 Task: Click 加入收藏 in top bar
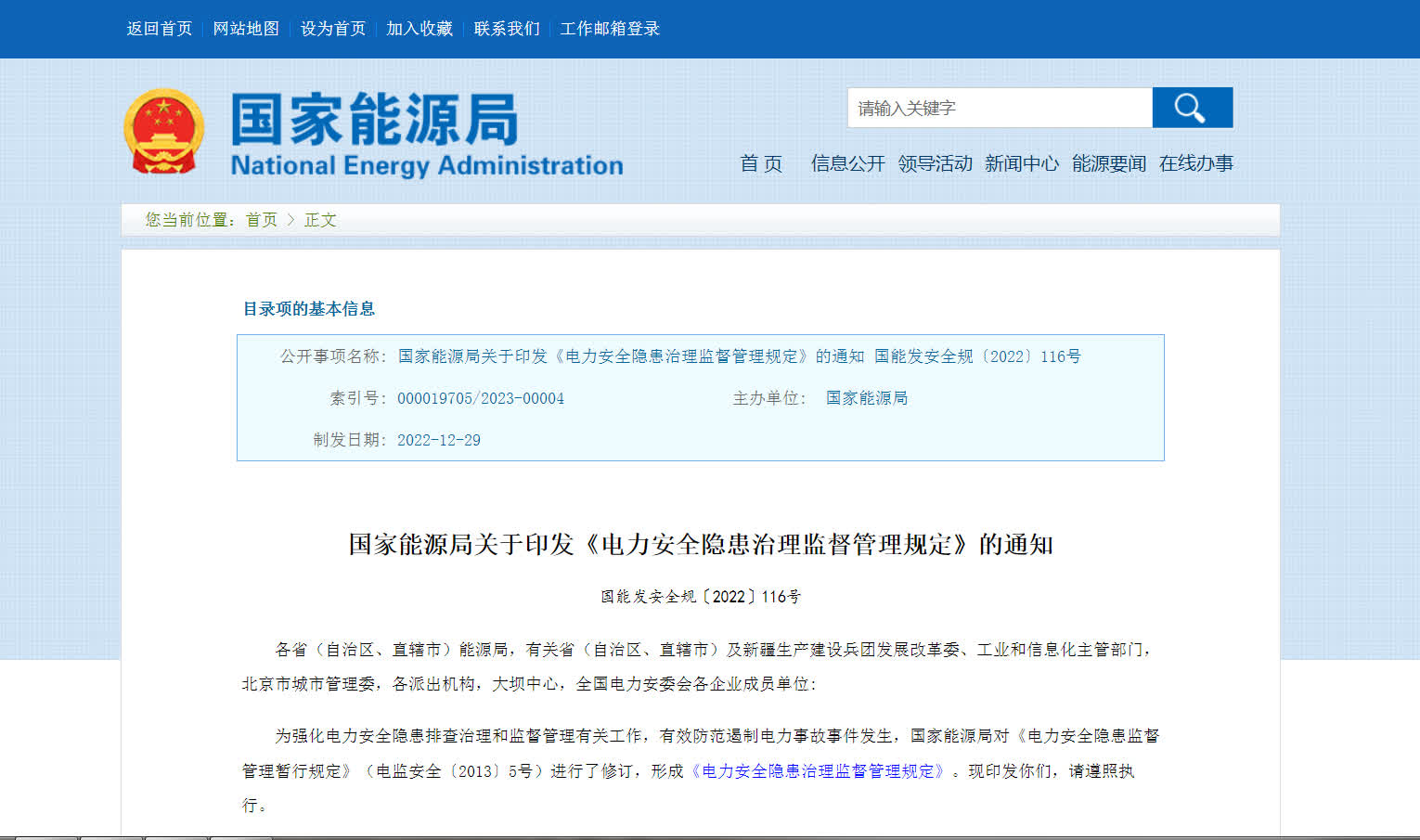point(420,29)
